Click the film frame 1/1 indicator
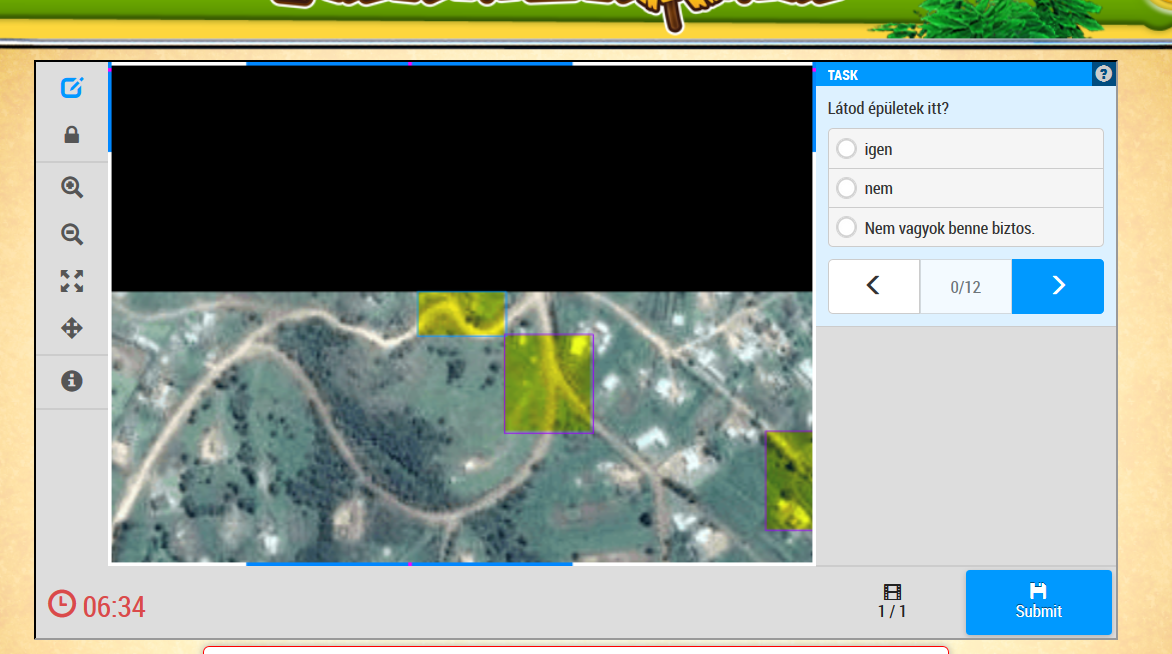Screen dimensions: 1172x654 point(892,601)
